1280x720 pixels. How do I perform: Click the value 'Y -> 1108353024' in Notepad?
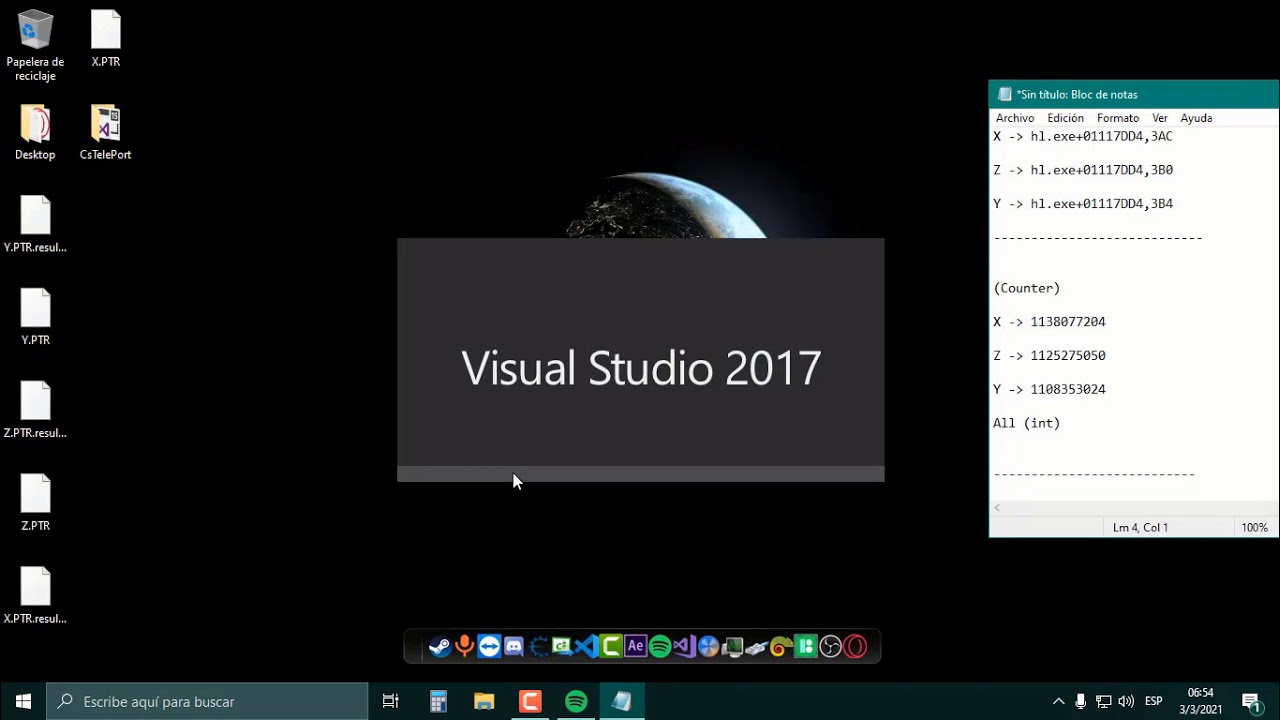tap(1049, 390)
